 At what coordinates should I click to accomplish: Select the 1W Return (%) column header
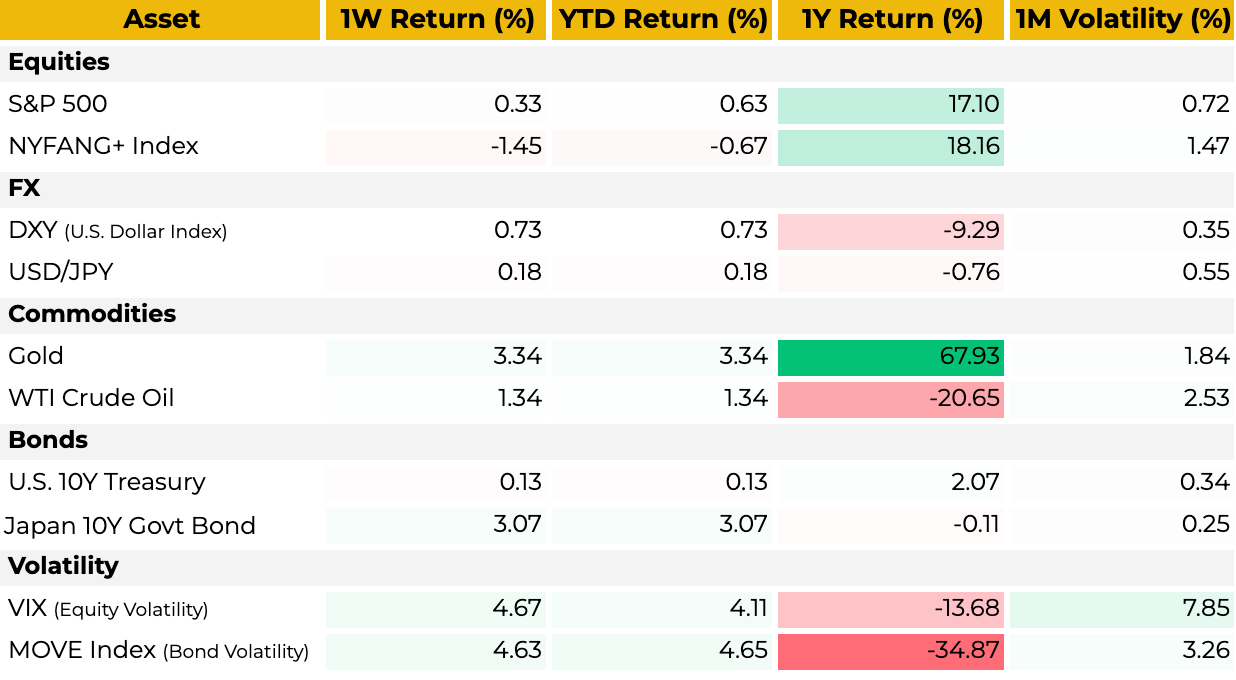[x=436, y=19]
